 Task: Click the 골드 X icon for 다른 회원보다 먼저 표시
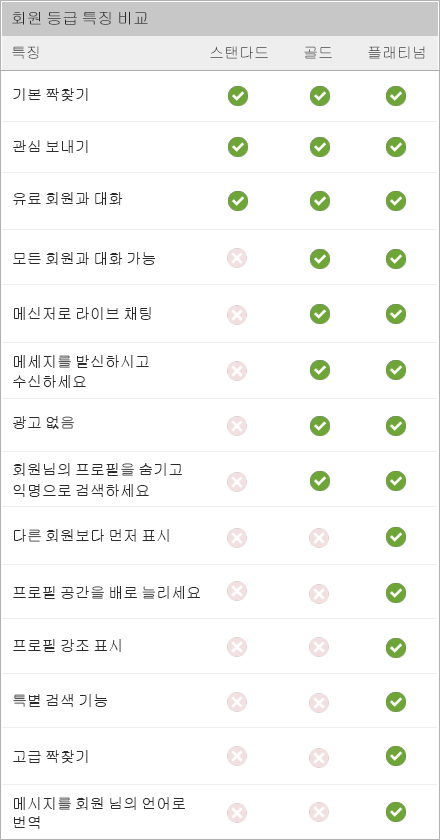point(318,538)
